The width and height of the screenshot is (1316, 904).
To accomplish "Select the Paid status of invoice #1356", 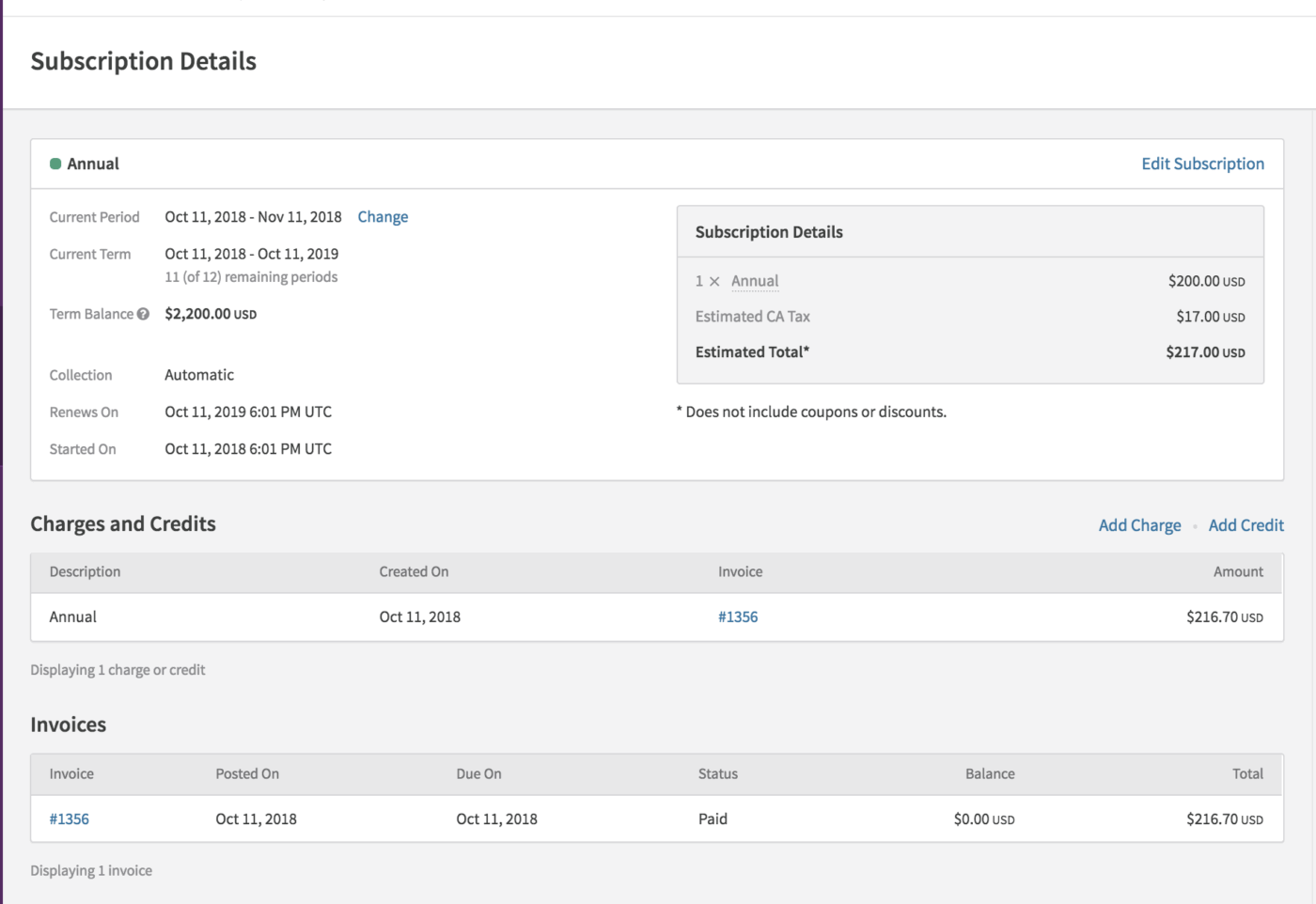I will pos(713,818).
